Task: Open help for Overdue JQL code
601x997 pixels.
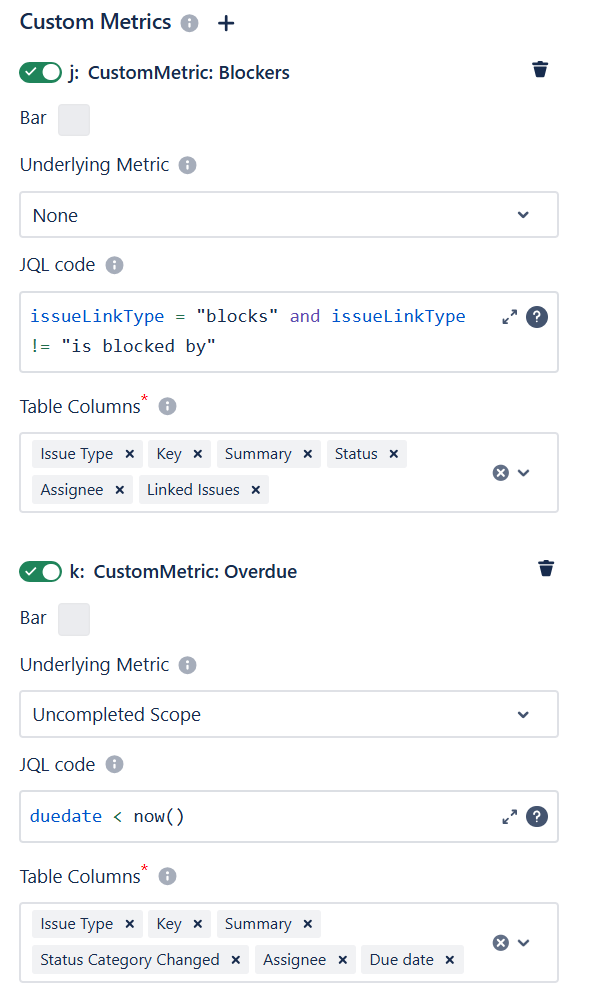Action: click(537, 817)
